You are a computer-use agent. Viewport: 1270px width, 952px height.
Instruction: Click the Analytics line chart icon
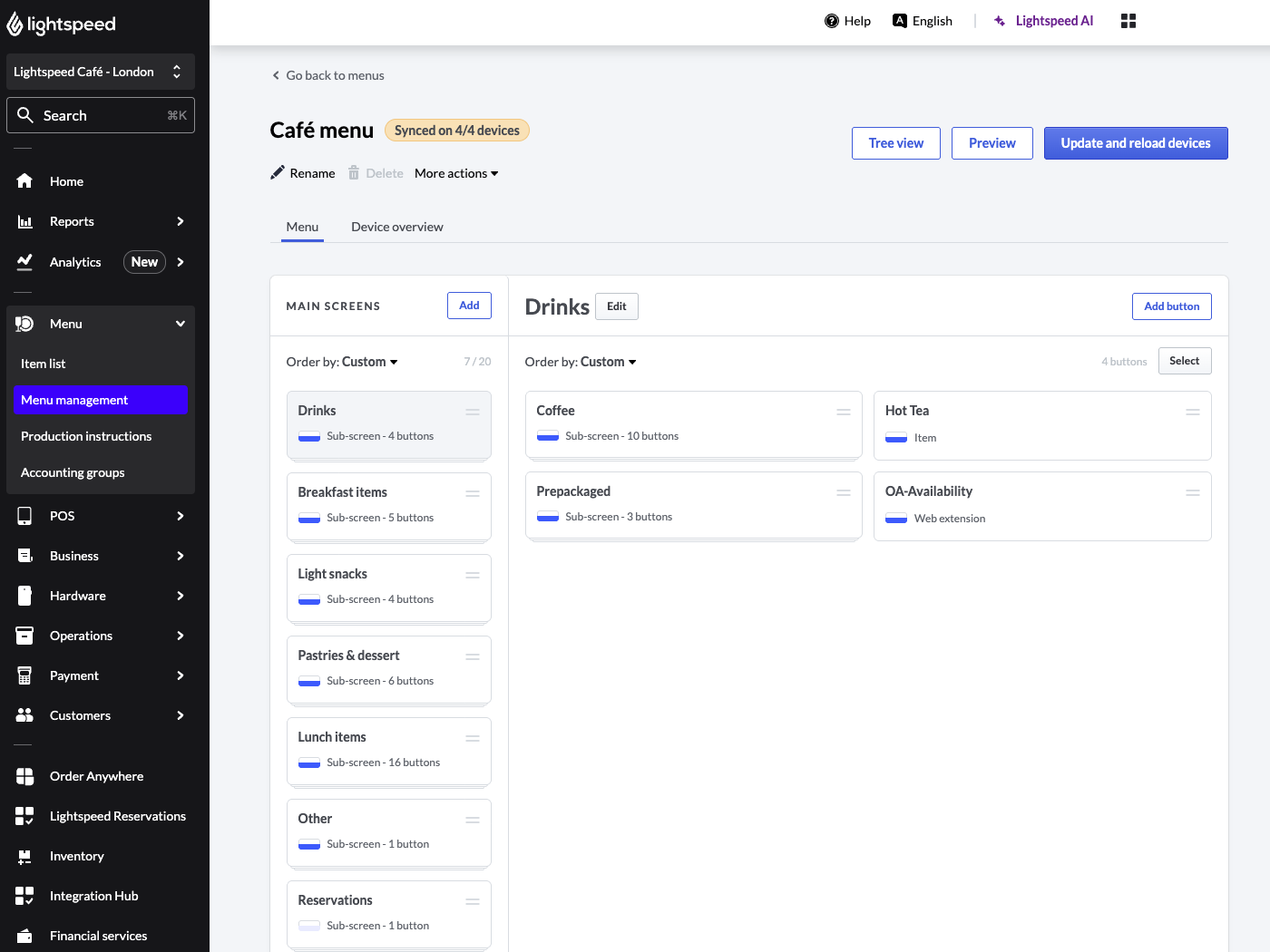pos(24,262)
